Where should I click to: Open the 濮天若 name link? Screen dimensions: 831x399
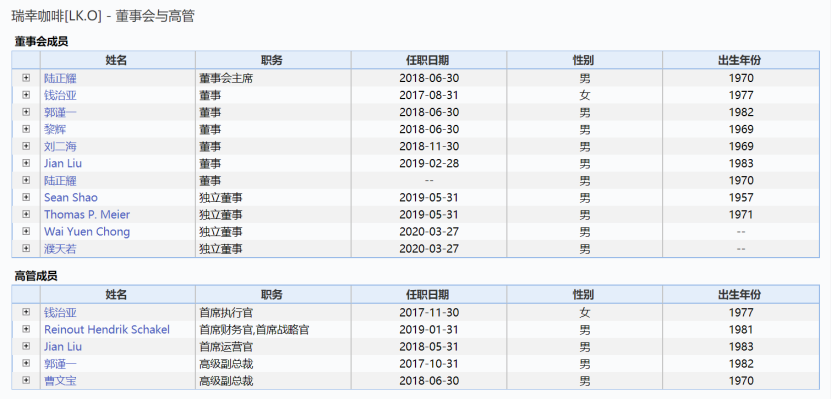(60, 249)
